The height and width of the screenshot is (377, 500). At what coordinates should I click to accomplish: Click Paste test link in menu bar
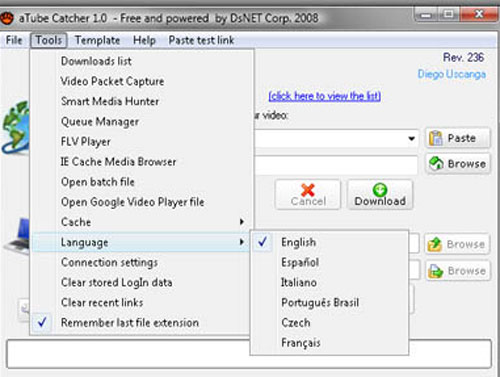point(201,40)
